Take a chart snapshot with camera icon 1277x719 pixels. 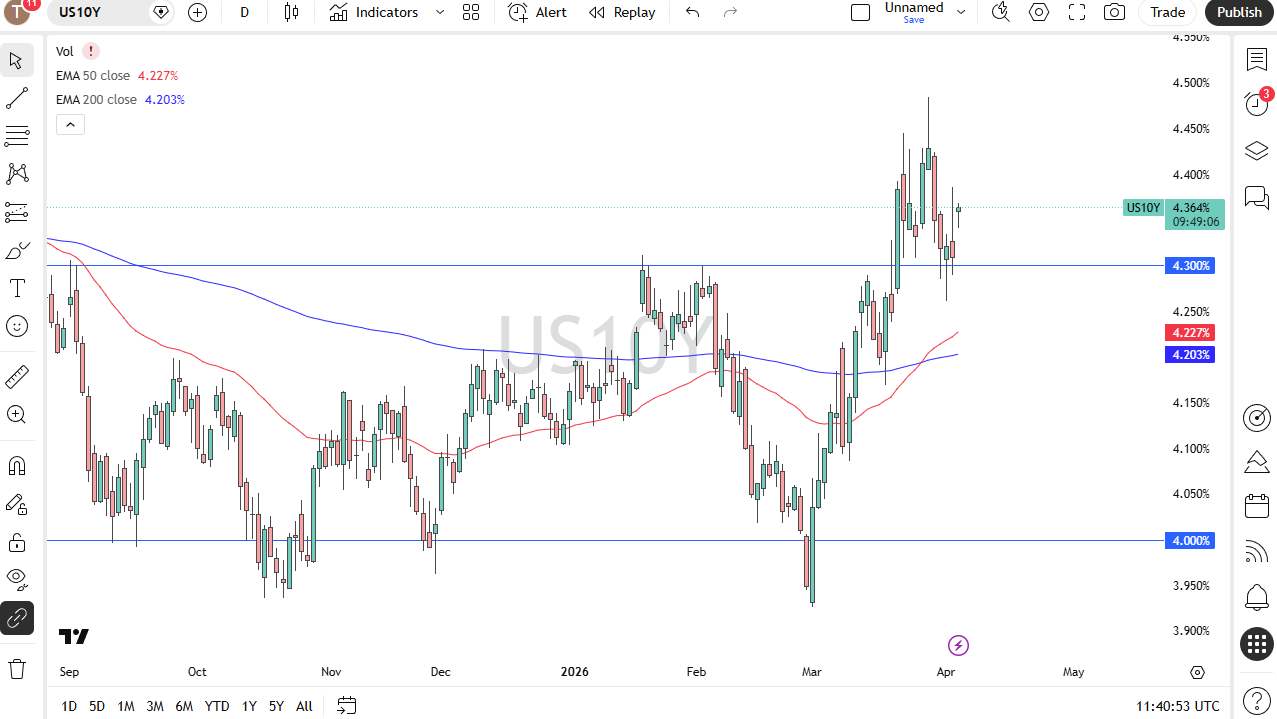(1114, 12)
